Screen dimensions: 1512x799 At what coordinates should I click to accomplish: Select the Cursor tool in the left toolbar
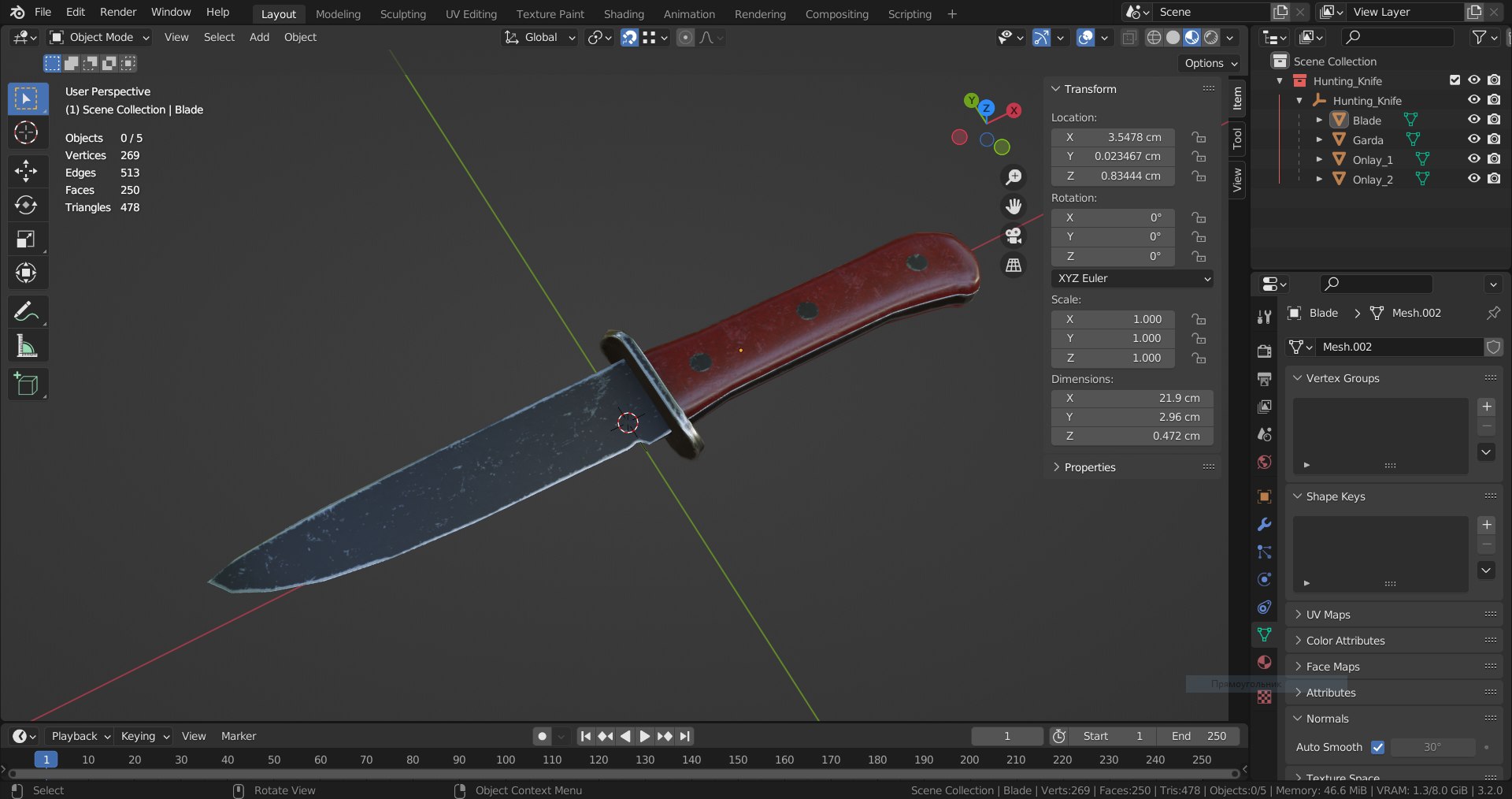click(x=26, y=132)
